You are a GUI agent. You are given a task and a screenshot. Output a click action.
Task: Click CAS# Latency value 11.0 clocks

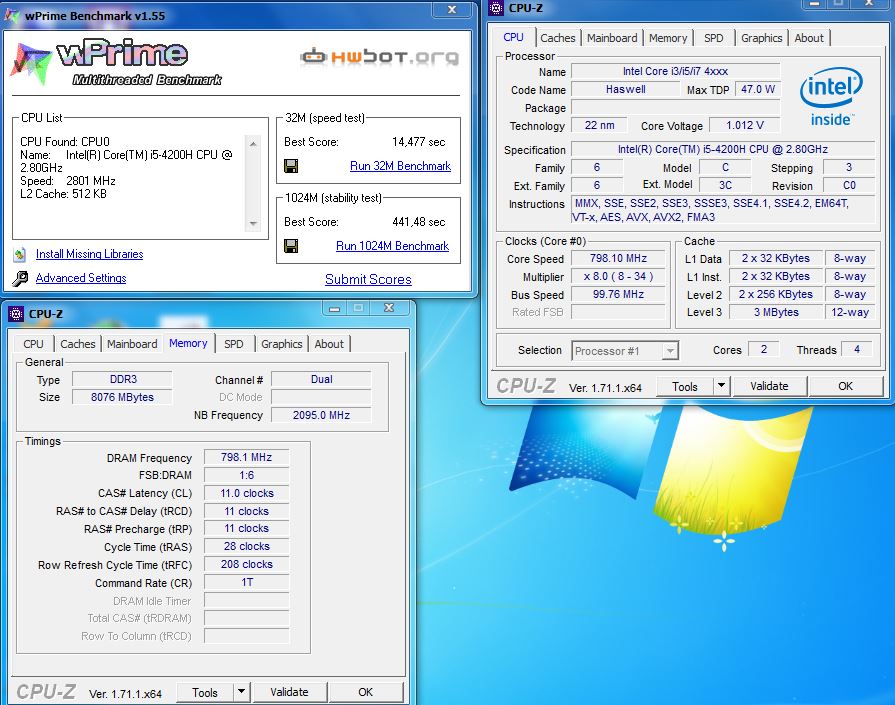click(x=247, y=493)
